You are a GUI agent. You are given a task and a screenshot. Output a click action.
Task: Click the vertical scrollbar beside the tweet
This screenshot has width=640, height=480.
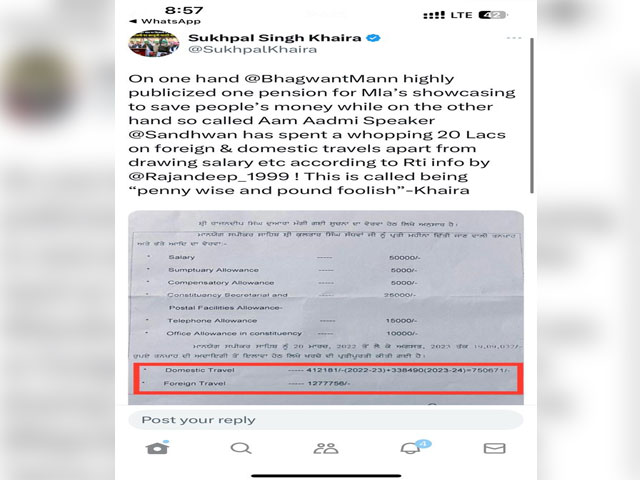(x=531, y=116)
